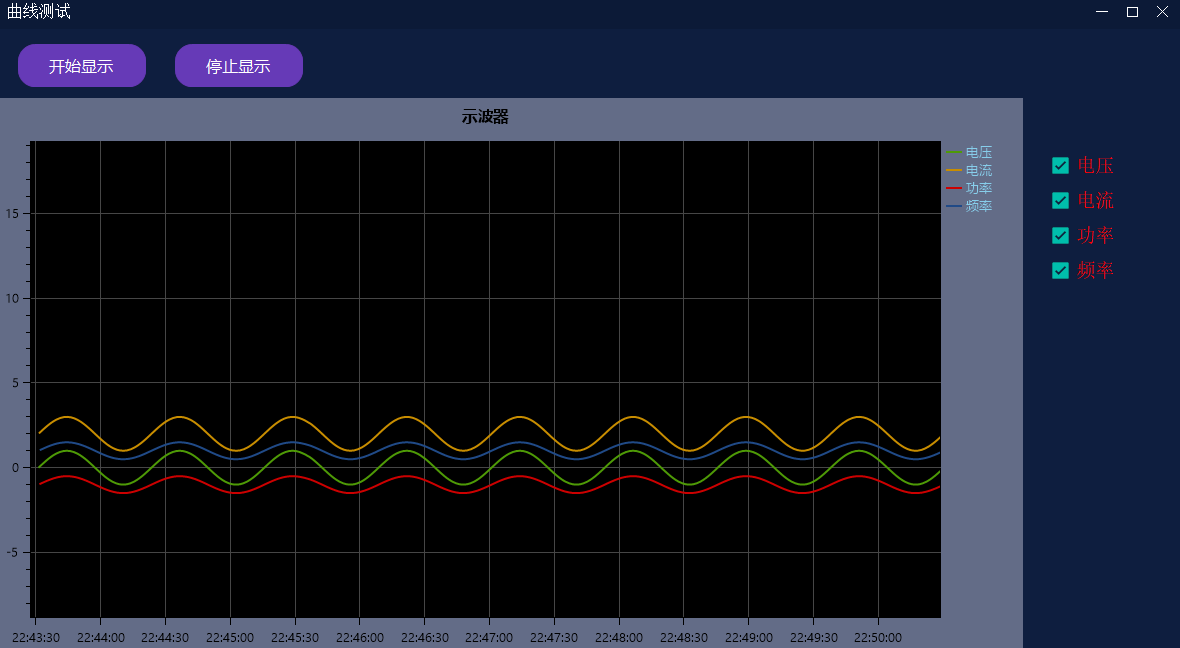
Task: Toggle the 电流 checkbox
Action: pyautogui.click(x=1060, y=200)
